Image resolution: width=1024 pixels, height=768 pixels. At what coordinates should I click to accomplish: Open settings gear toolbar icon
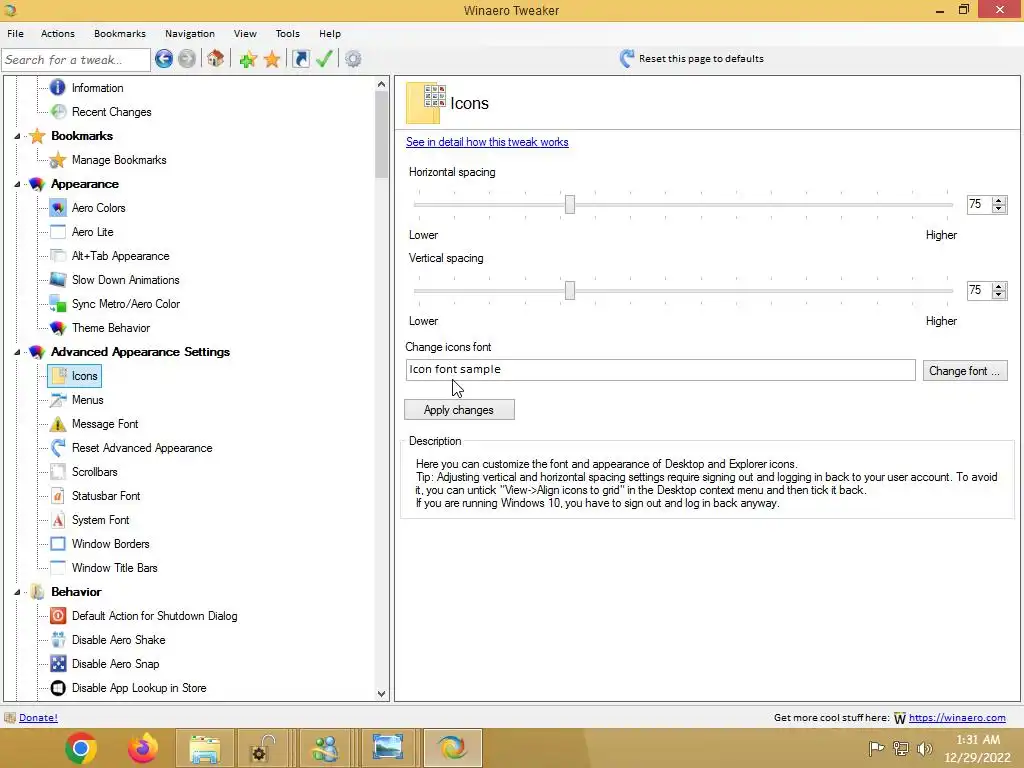tap(353, 59)
